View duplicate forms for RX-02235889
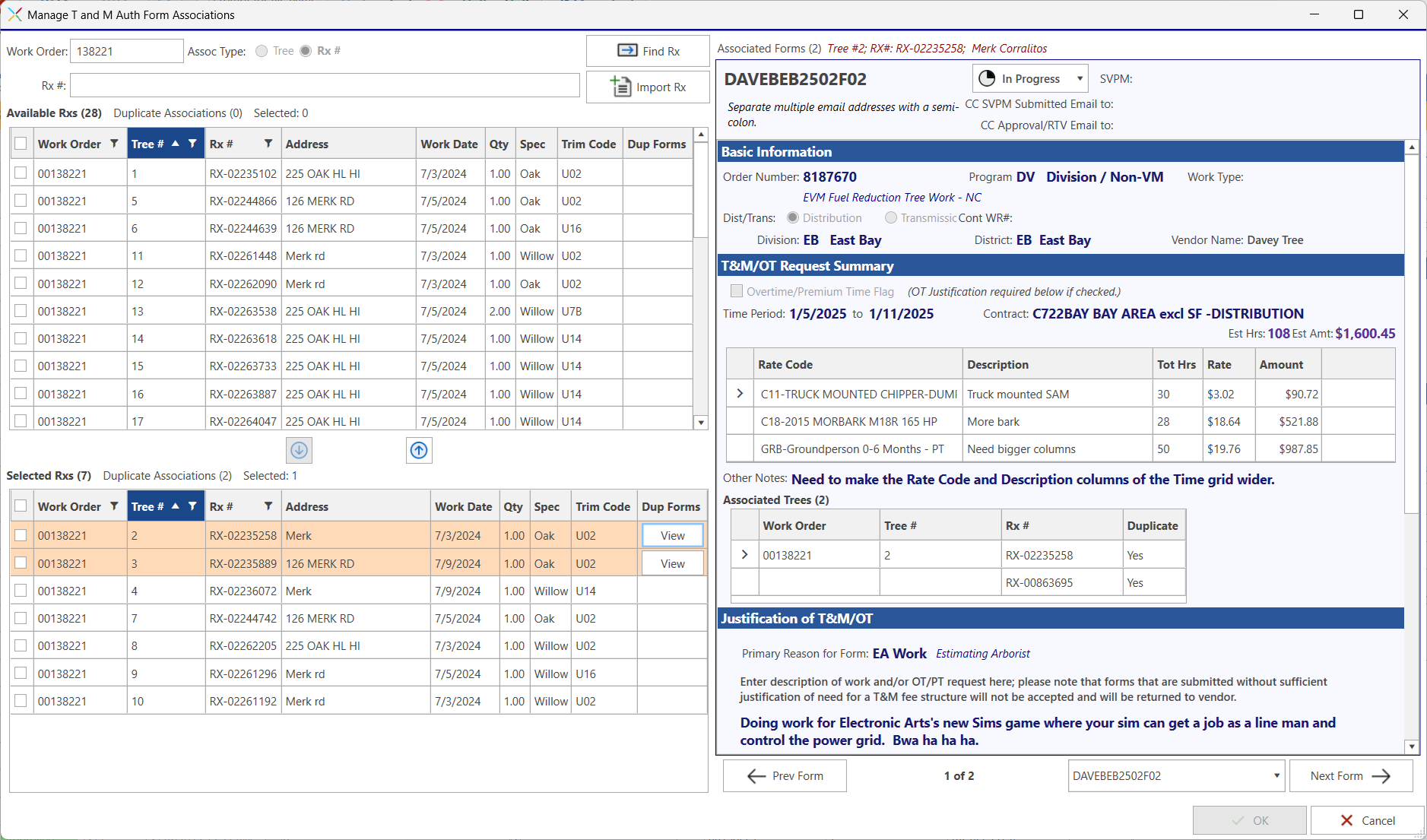This screenshot has height=840, width=1427. pyautogui.click(x=672, y=563)
